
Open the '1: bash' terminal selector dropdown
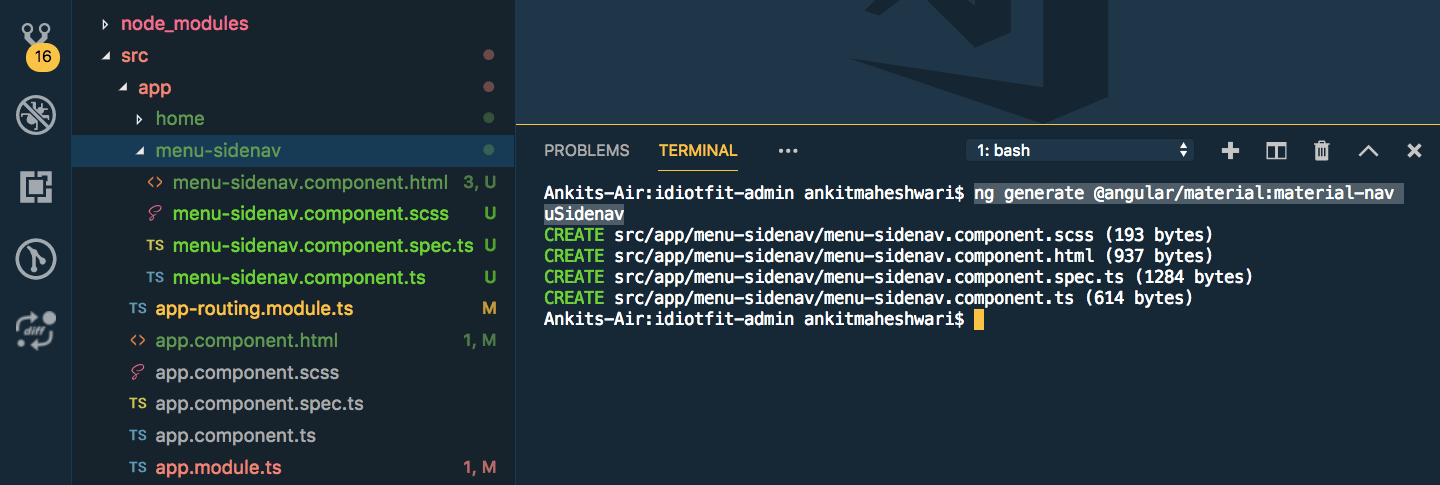pos(1080,150)
